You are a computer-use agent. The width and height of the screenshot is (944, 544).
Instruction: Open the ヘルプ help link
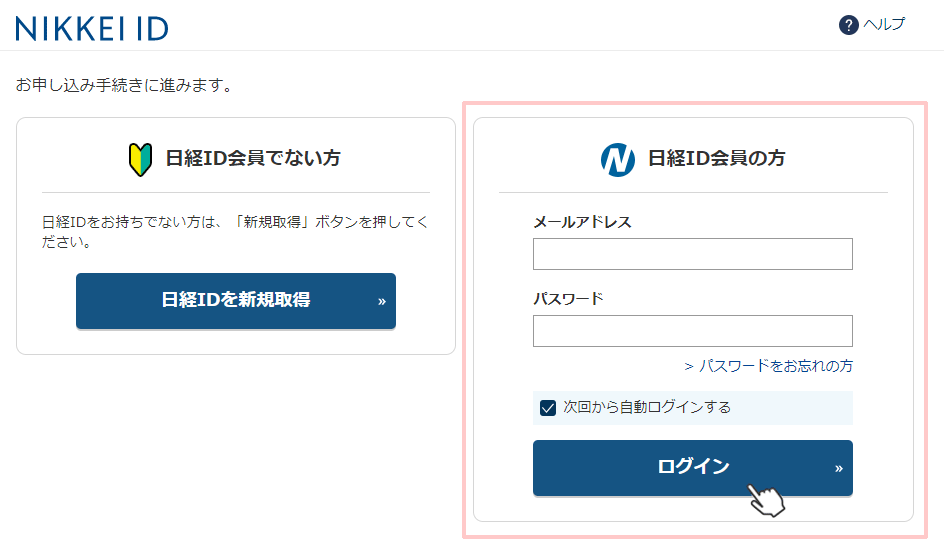tap(884, 24)
